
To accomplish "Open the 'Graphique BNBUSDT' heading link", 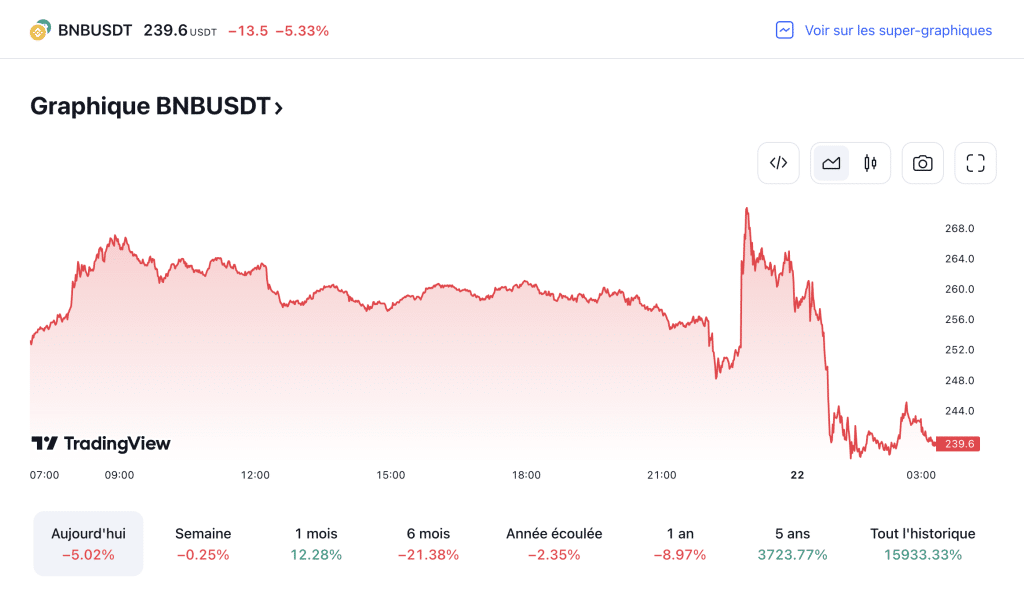I will (150, 106).
